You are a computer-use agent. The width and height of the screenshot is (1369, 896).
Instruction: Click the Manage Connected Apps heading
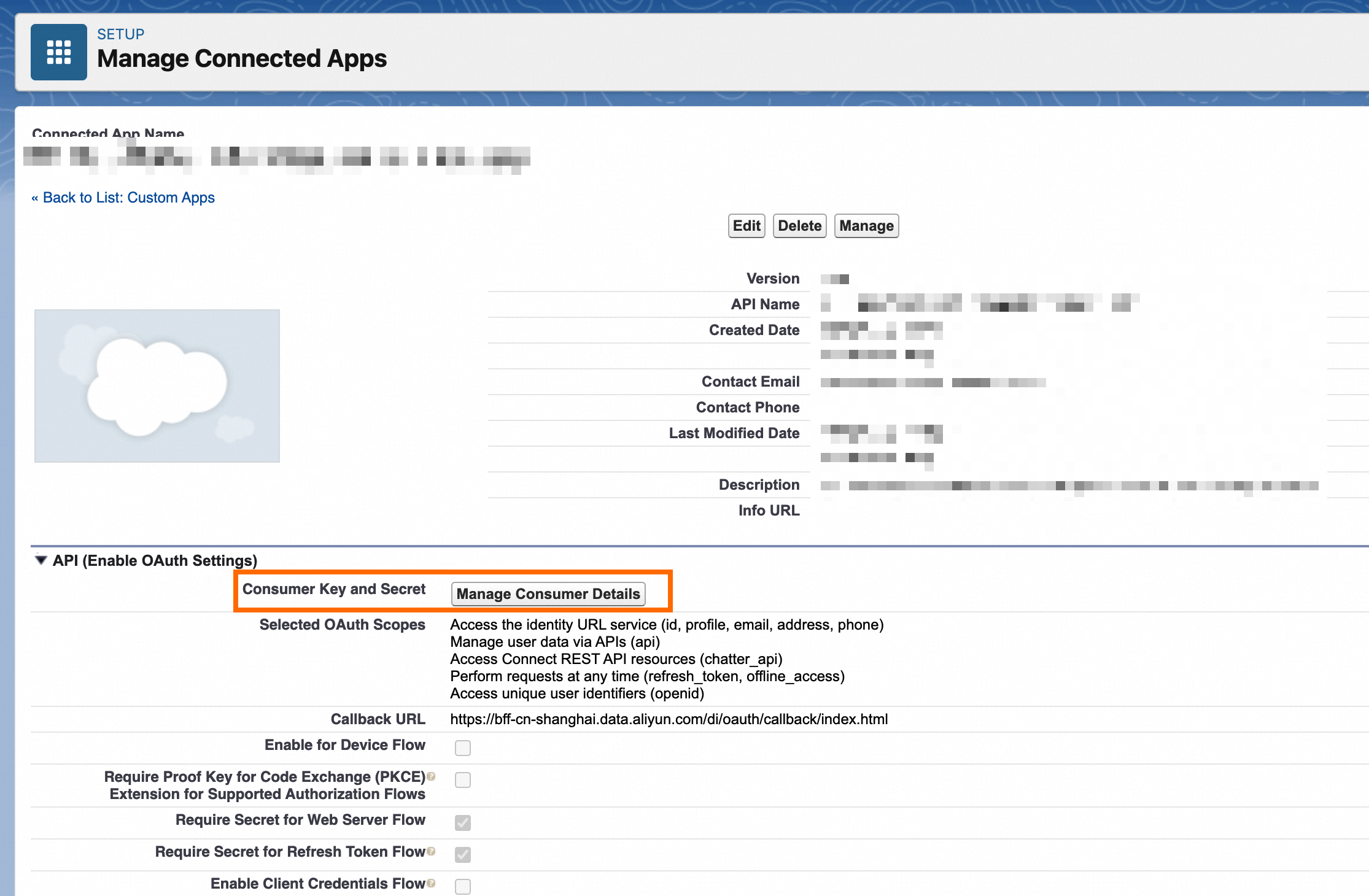click(x=242, y=59)
